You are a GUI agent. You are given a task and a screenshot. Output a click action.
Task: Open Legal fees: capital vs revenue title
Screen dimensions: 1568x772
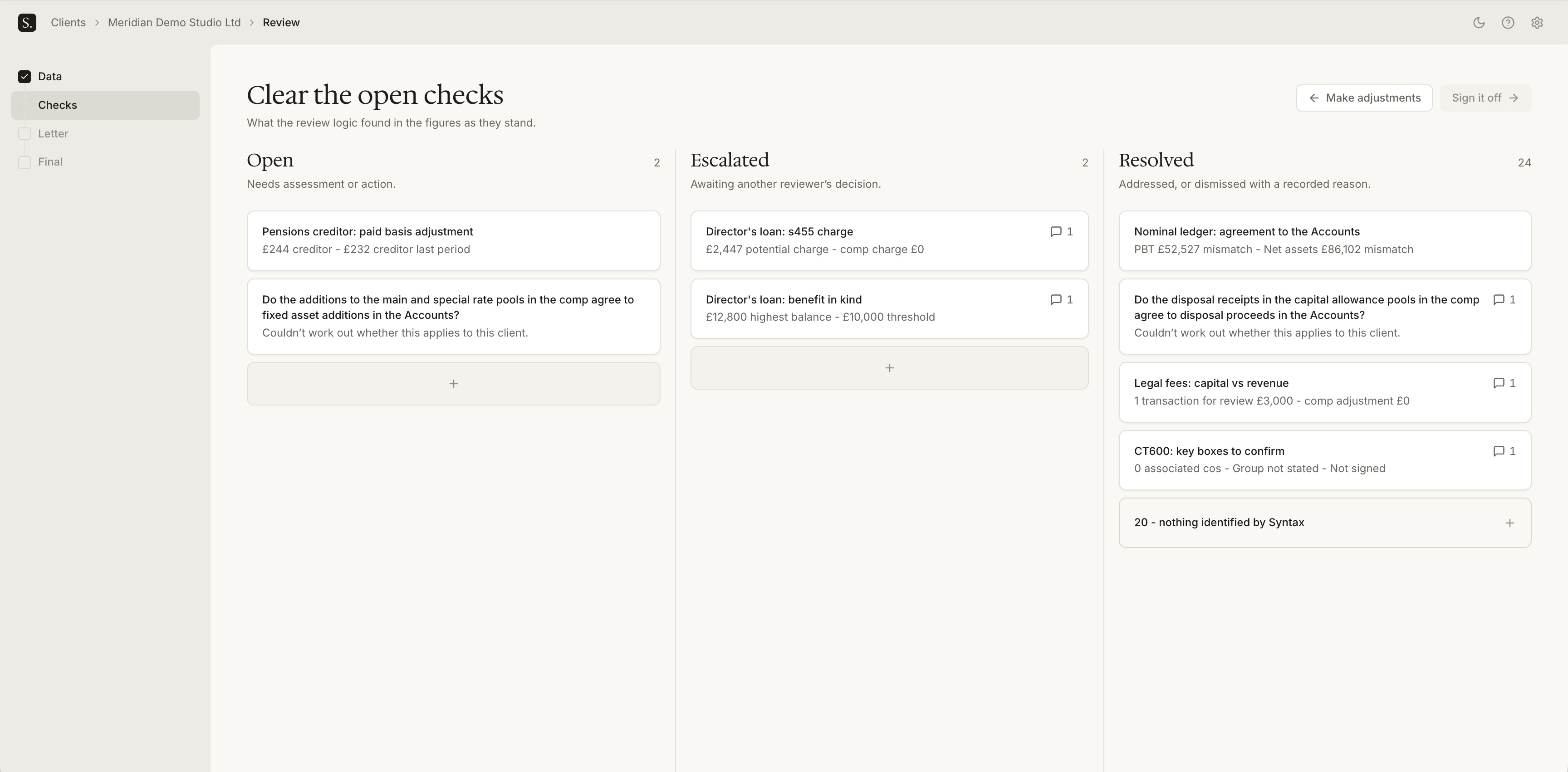click(x=1211, y=383)
